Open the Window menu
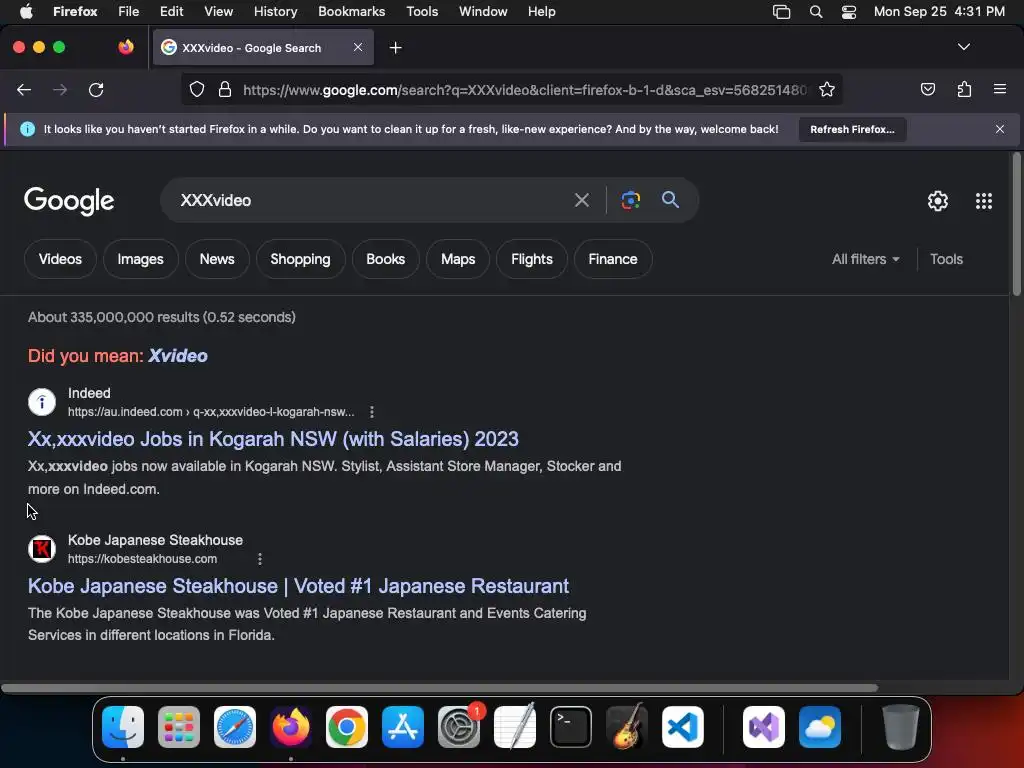The image size is (1024, 768). coord(483,12)
